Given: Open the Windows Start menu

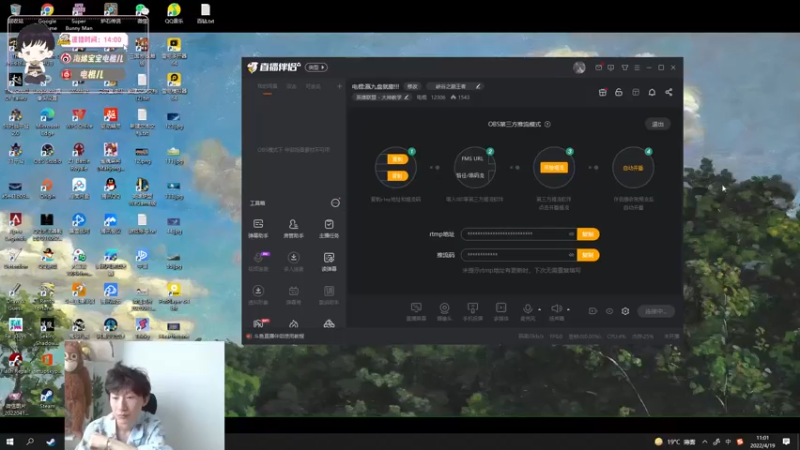Looking at the screenshot, I should (x=9, y=441).
